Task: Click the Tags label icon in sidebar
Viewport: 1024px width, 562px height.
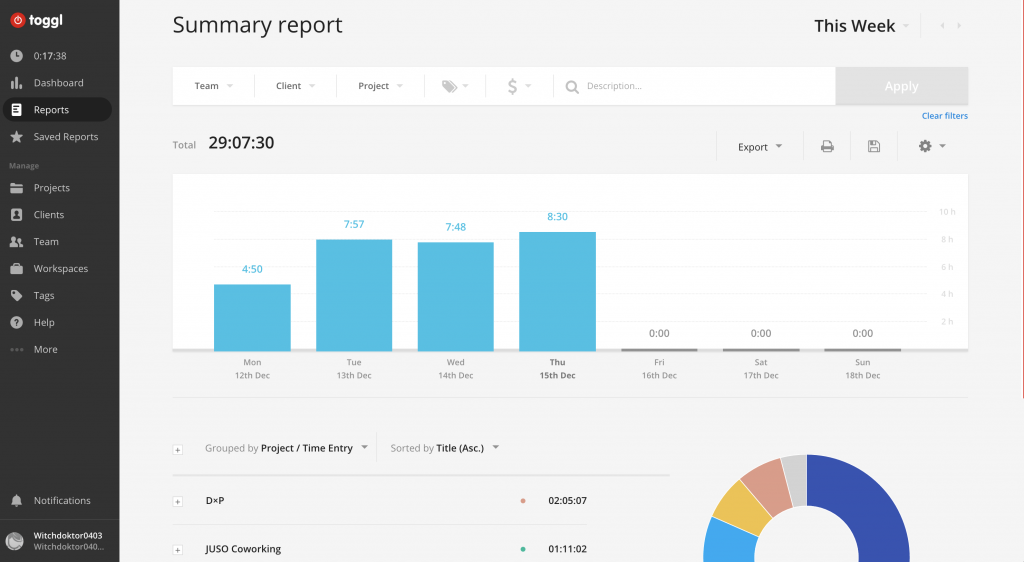Action: (x=16, y=296)
